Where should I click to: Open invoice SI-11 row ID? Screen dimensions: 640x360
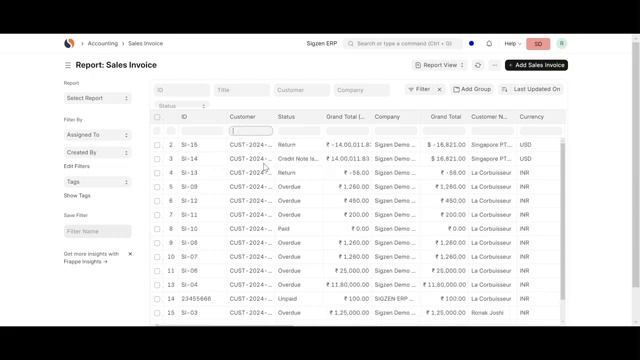[189, 215]
